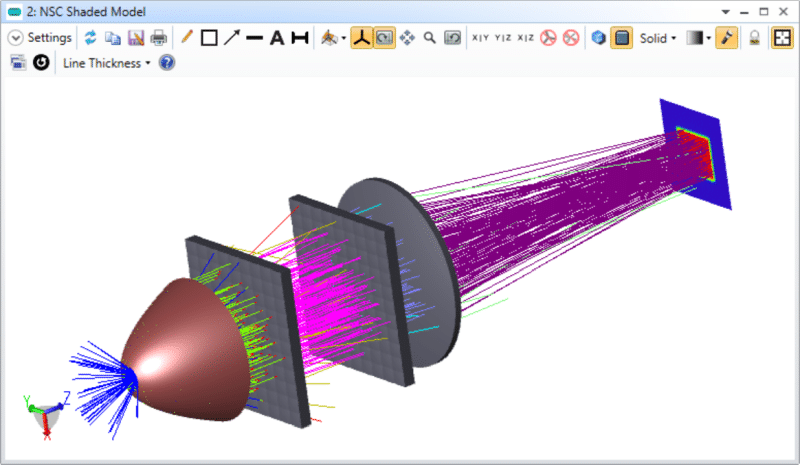Toggle the coordinate axes triad display
Screen dimensions: 800x465
click(x=362, y=38)
